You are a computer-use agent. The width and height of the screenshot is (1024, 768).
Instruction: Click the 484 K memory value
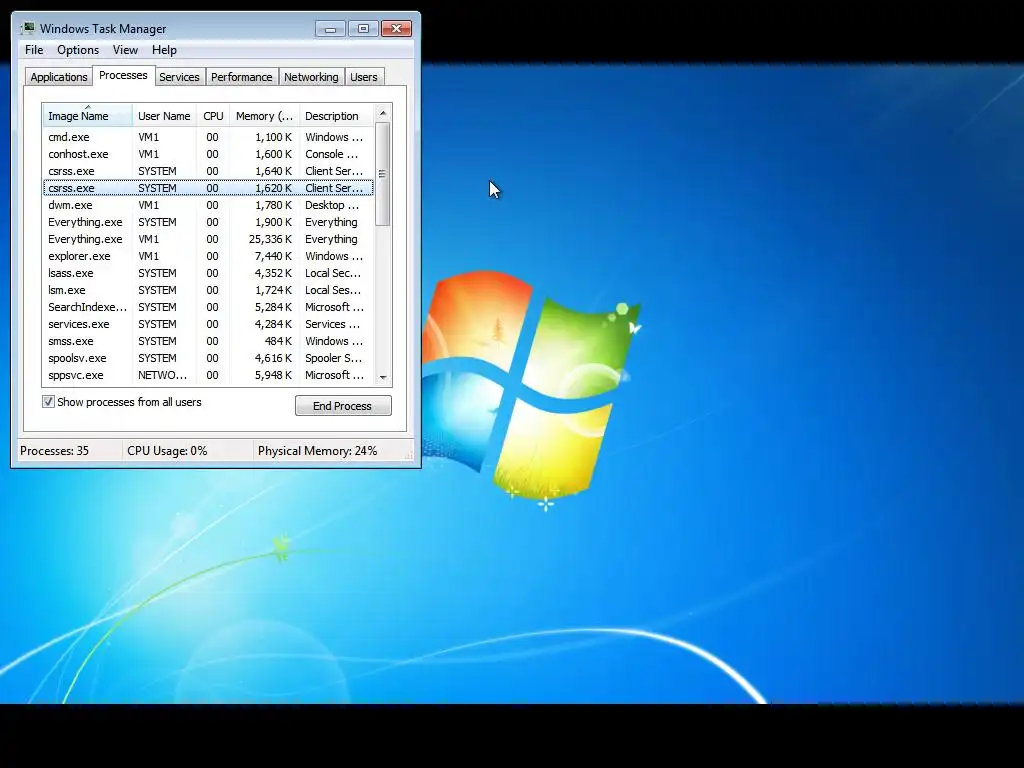pyautogui.click(x=278, y=341)
